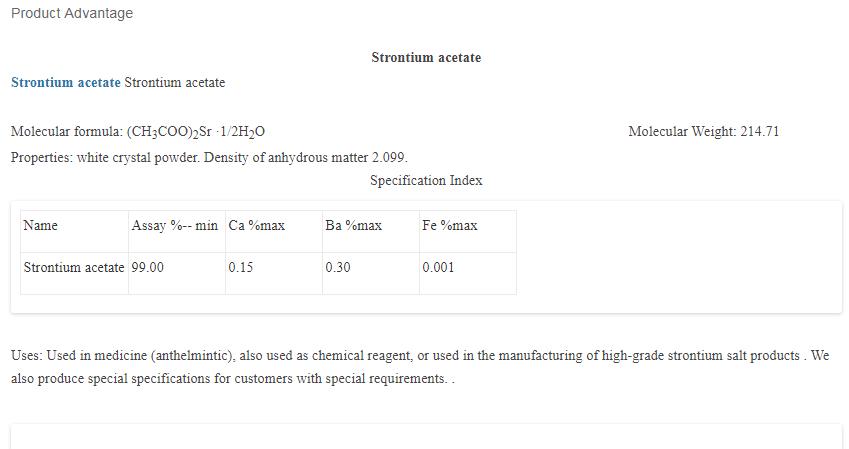
Task: Click the Product Advantage heading
Action: (72, 13)
